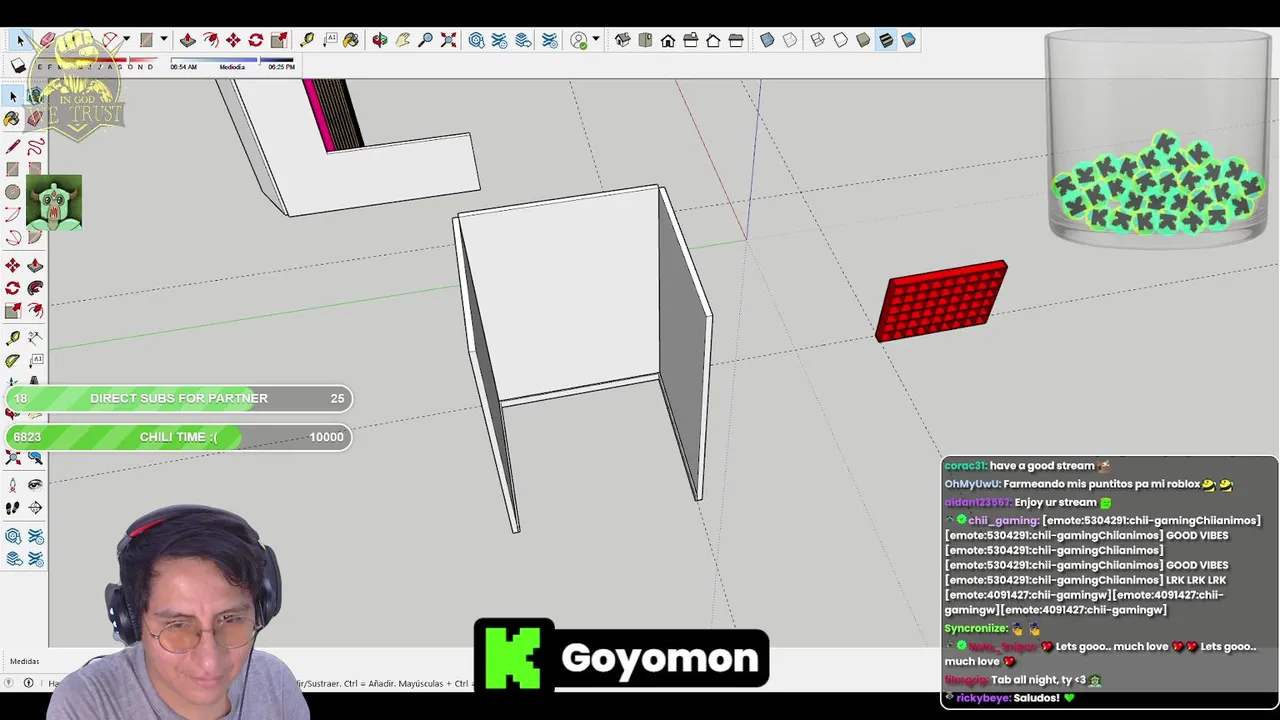Click the info icon in the status bar
This screenshot has height=720, width=1280.
(x=28, y=683)
